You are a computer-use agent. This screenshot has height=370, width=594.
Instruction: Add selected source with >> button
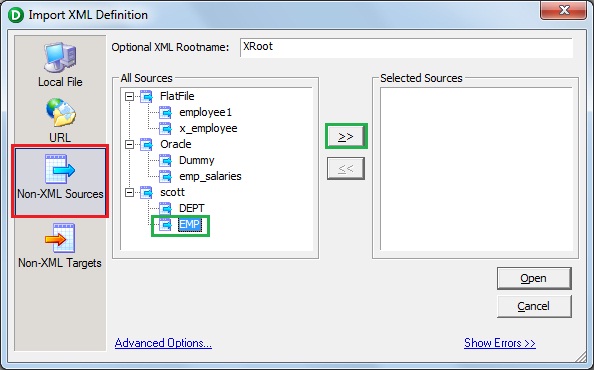(346, 136)
